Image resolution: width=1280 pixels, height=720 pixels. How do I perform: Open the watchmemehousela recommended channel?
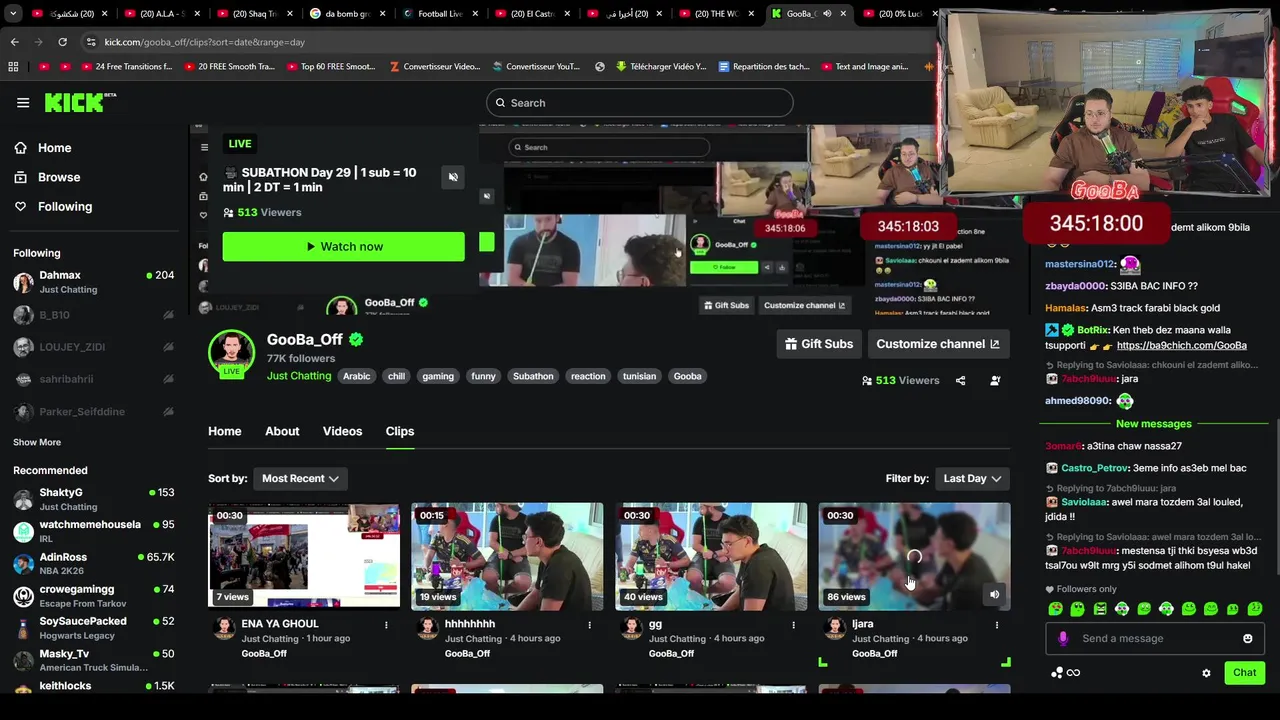(x=94, y=531)
